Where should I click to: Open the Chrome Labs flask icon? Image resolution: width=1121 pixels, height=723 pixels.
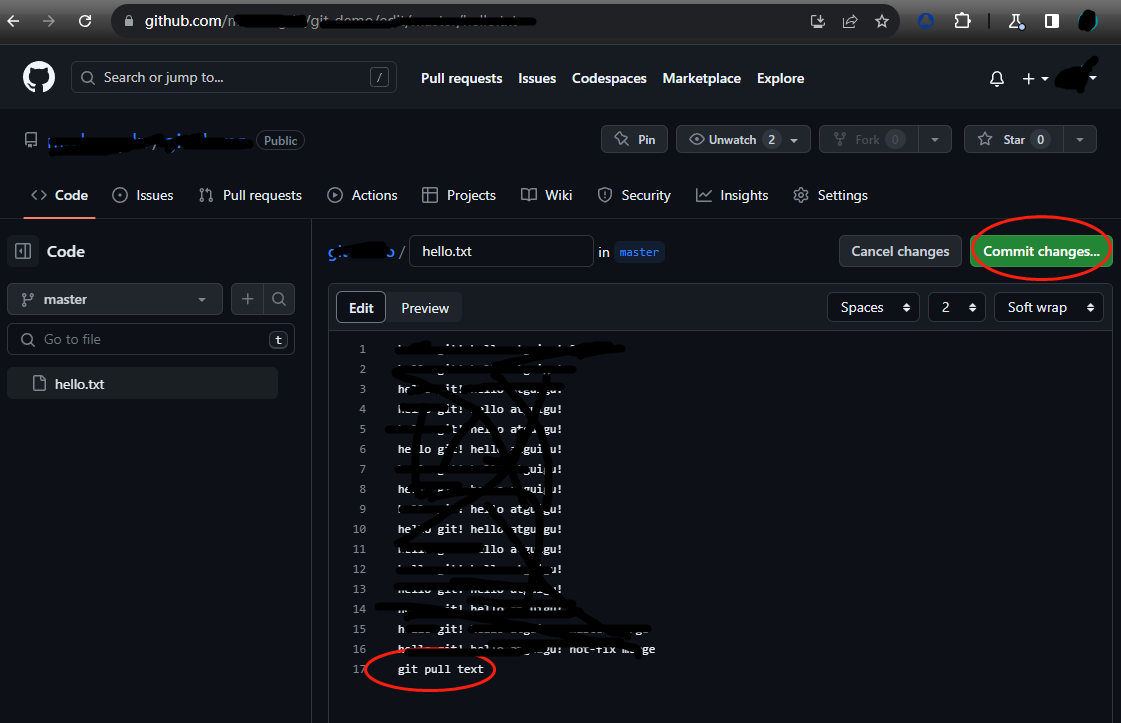pos(1016,21)
